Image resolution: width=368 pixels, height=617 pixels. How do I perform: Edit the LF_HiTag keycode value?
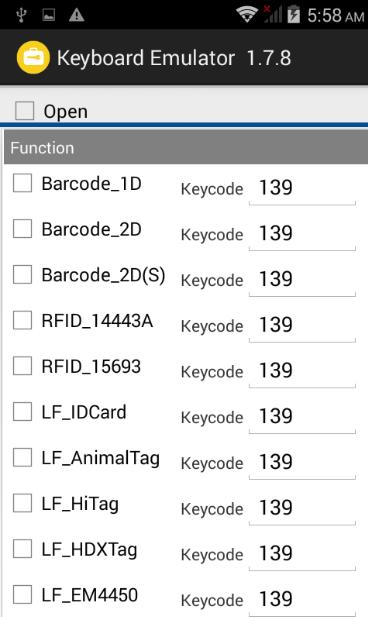point(302,508)
